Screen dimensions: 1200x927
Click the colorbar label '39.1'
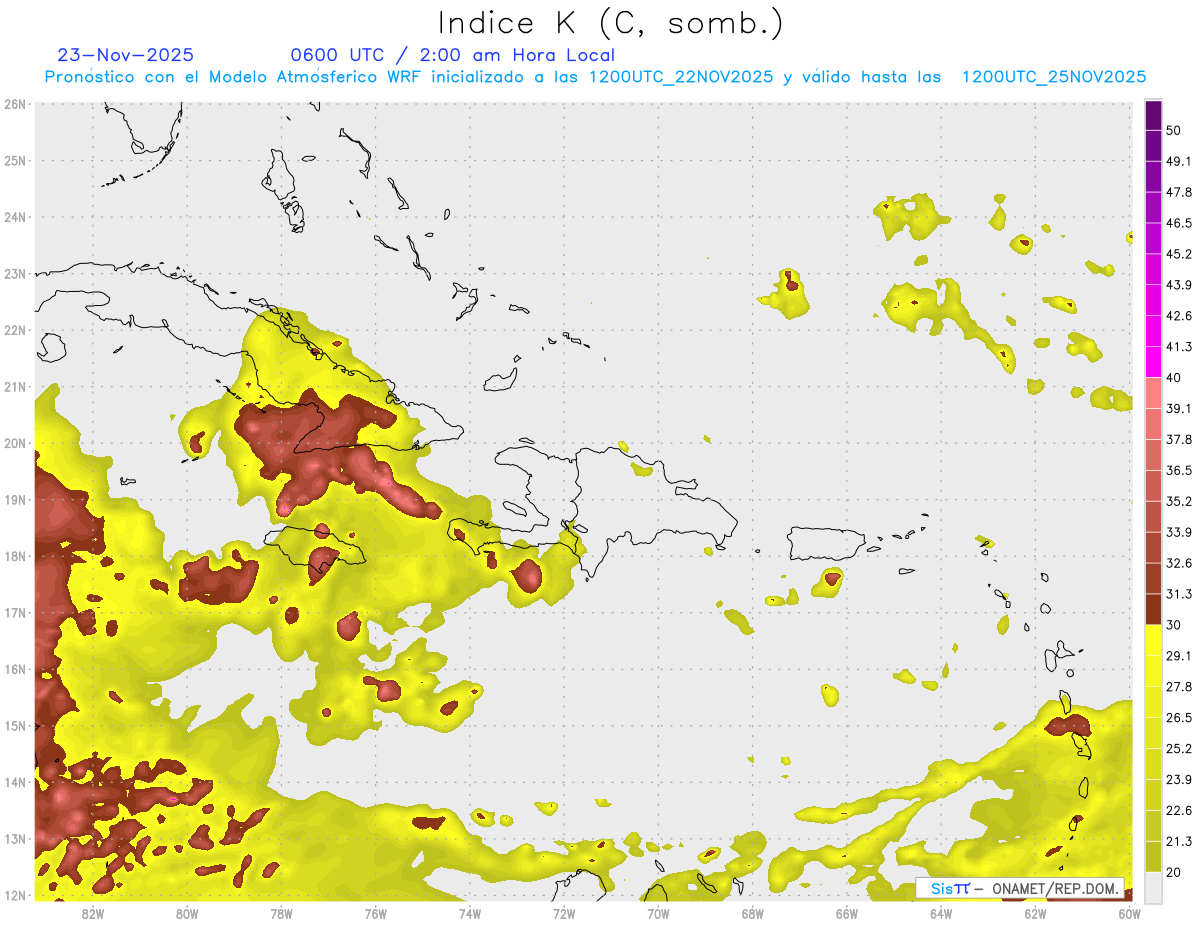click(x=1178, y=409)
